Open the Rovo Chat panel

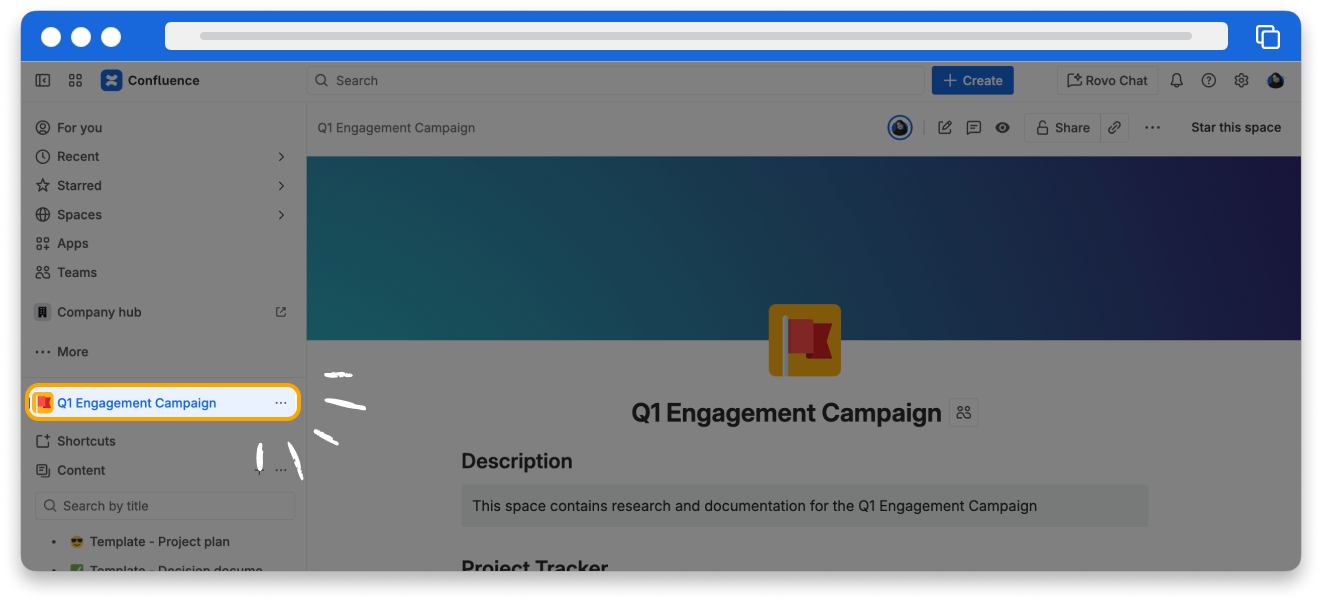pyautogui.click(x=1107, y=81)
